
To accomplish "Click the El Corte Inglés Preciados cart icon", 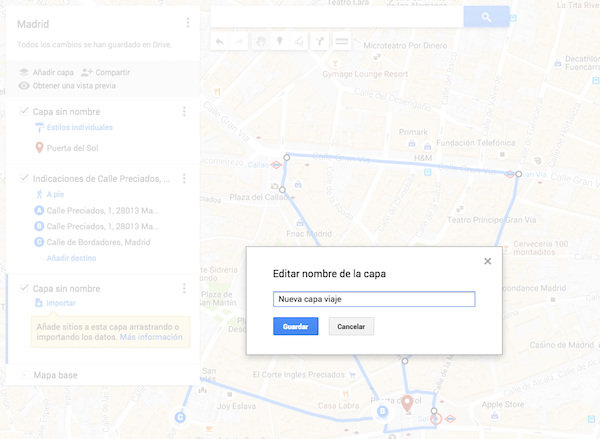I will (352, 375).
